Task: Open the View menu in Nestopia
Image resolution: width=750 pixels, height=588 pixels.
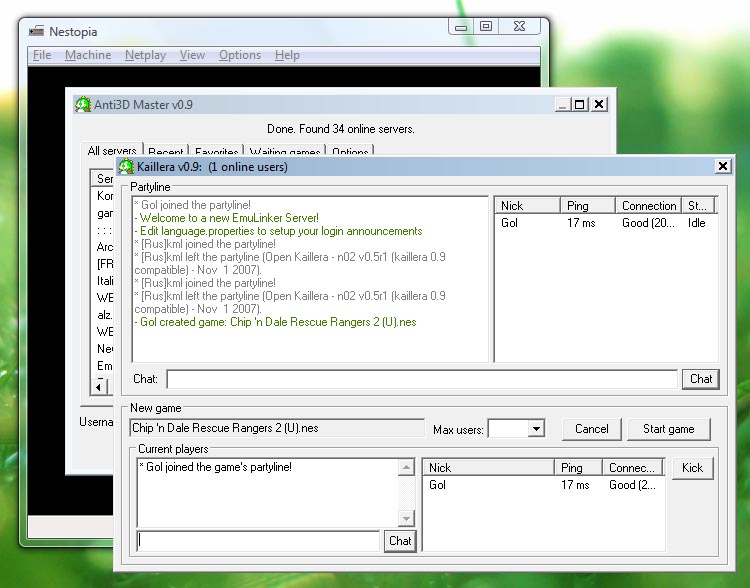Action: point(192,55)
